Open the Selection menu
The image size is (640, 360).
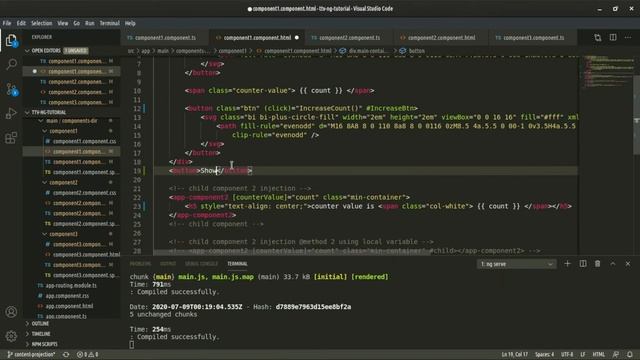pos(42,23)
